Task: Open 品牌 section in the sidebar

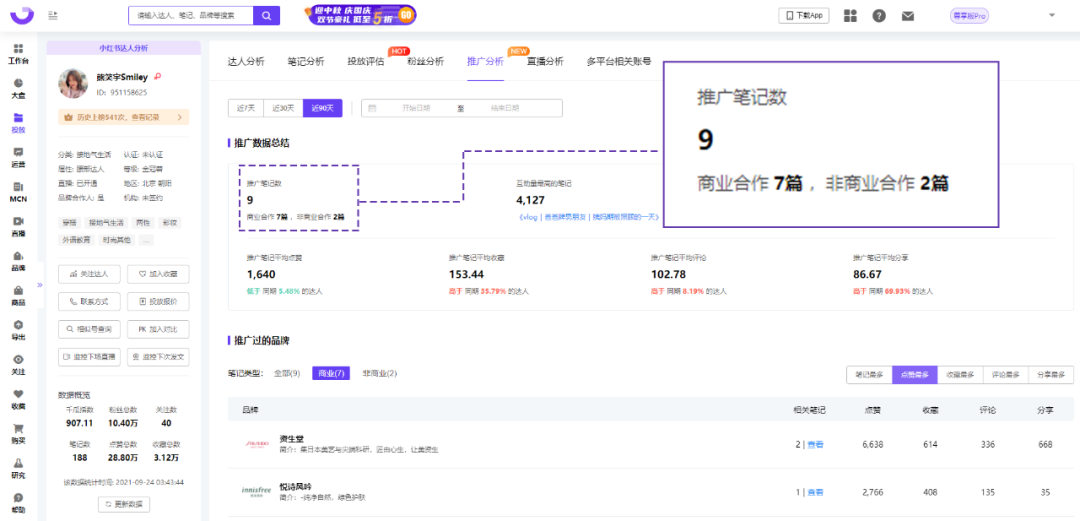Action: click(18, 261)
